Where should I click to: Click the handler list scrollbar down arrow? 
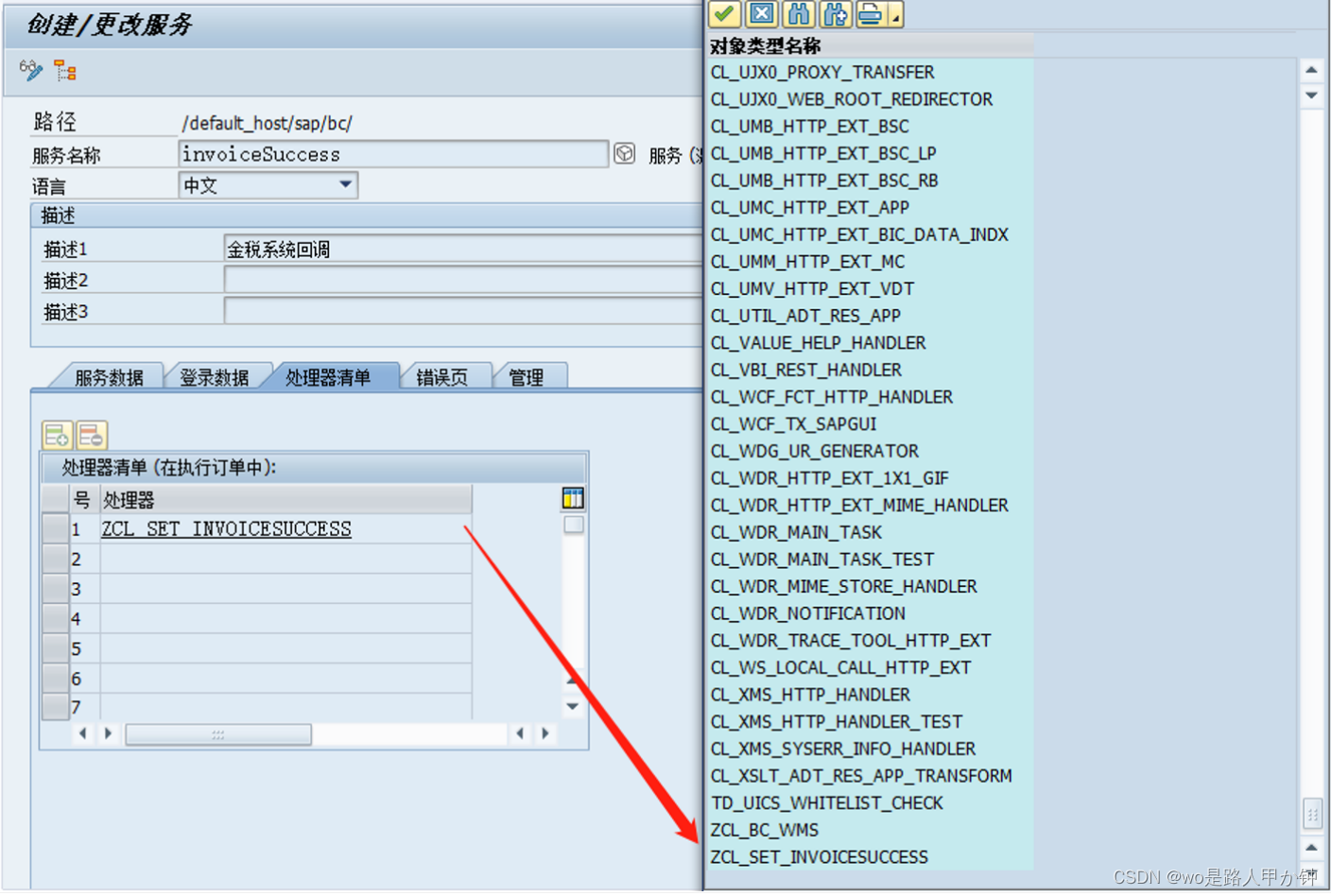pos(572,703)
